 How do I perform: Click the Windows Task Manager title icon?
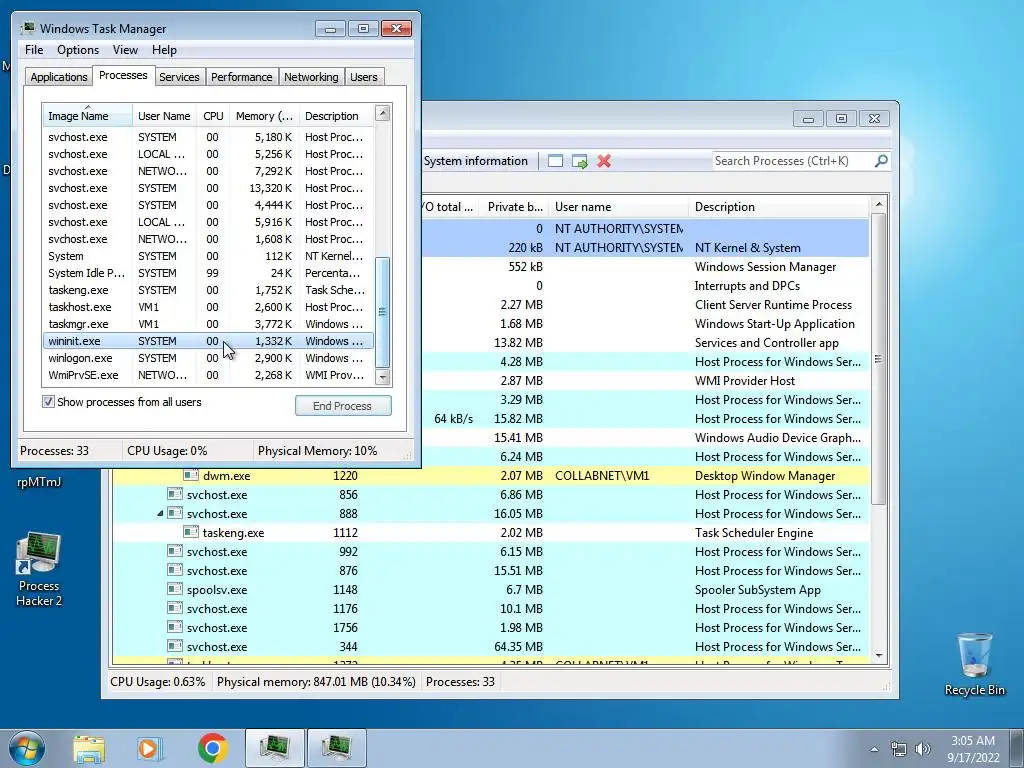(27, 28)
